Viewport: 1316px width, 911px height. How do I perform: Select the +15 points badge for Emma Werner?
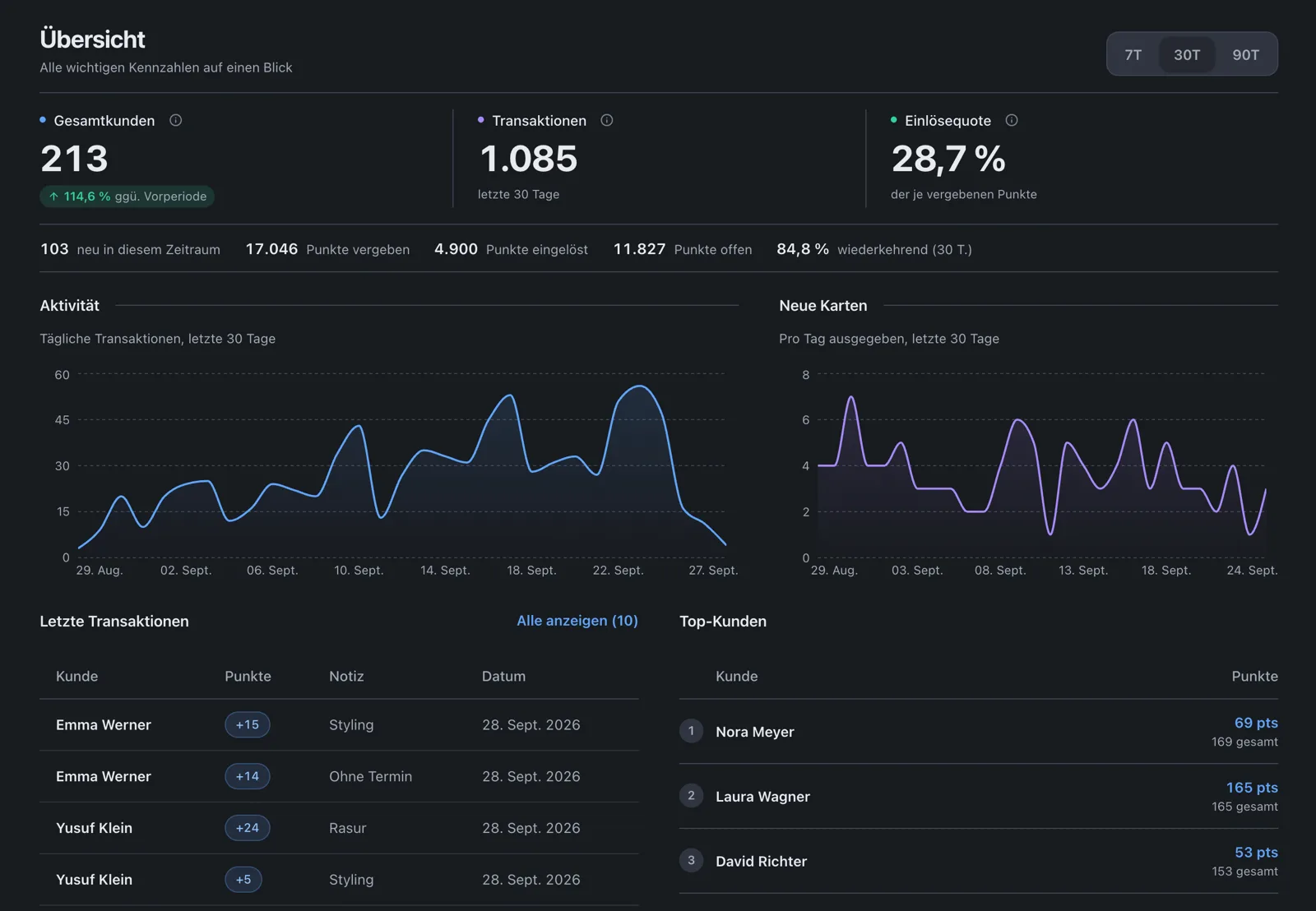pyautogui.click(x=248, y=724)
